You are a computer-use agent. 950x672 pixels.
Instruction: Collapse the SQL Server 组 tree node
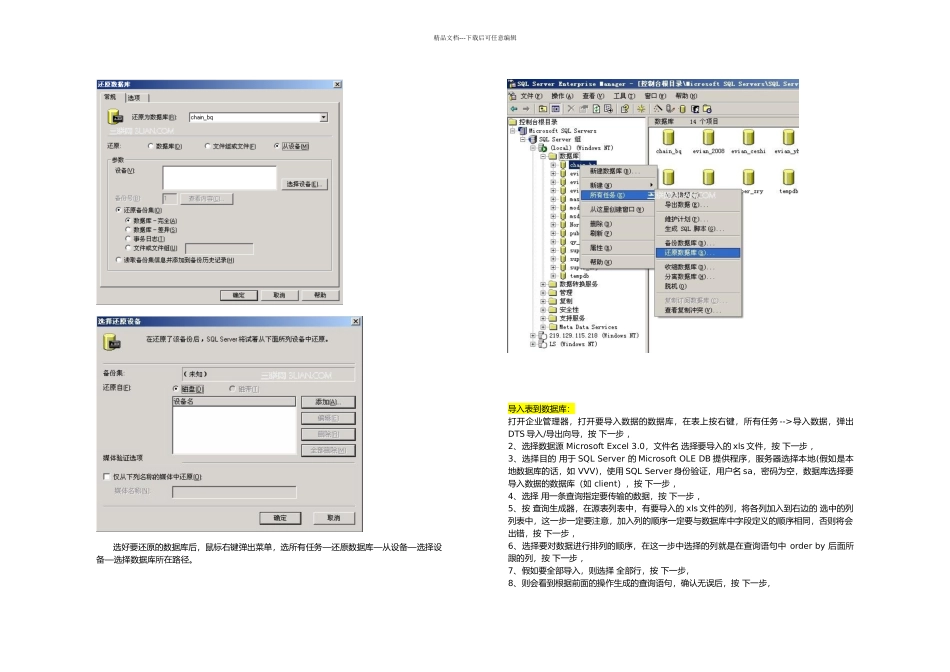coord(522,139)
